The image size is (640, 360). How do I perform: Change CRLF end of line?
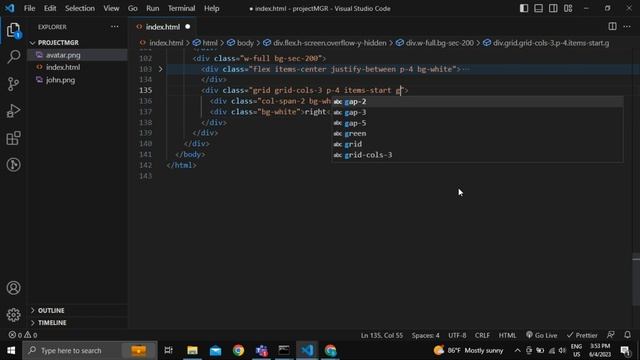coord(482,335)
